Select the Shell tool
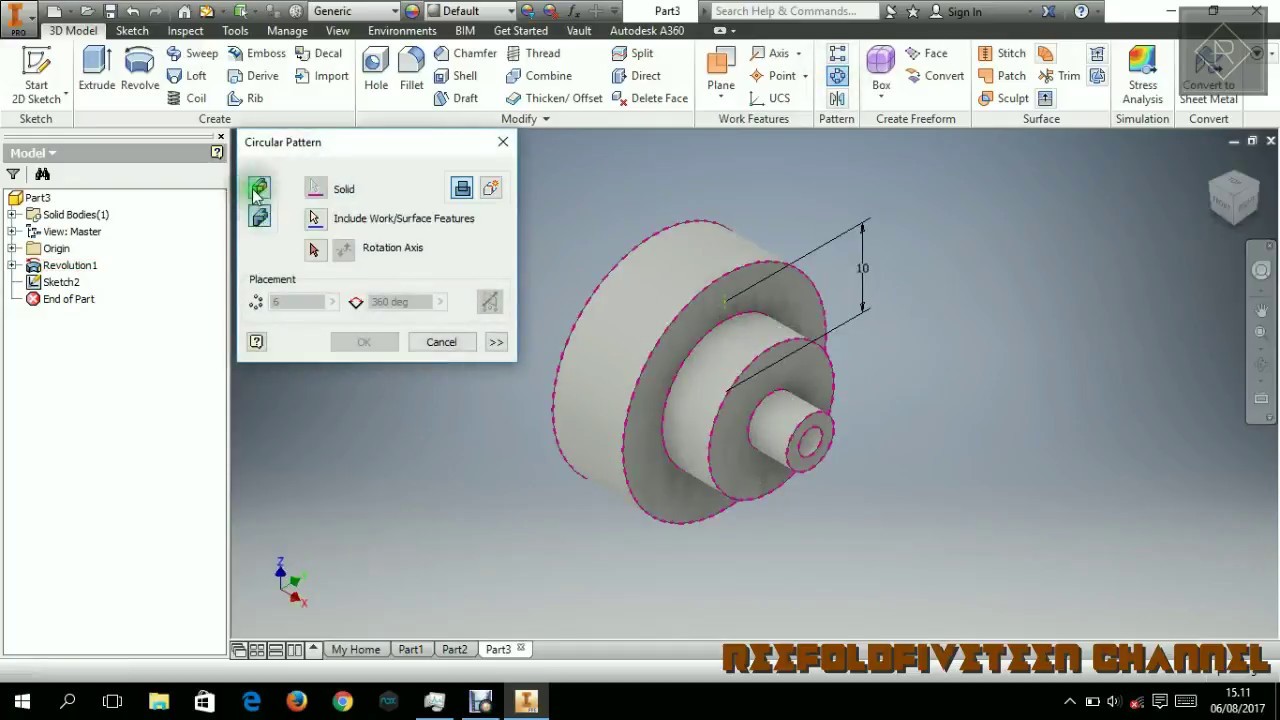Viewport: 1280px width, 720px height. pos(455,76)
